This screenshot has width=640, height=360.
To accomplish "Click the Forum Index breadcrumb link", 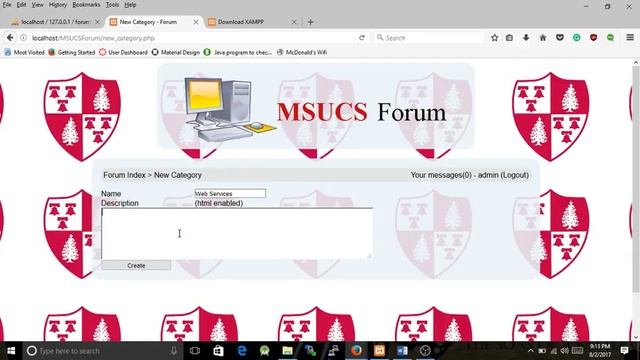I will [x=124, y=175].
